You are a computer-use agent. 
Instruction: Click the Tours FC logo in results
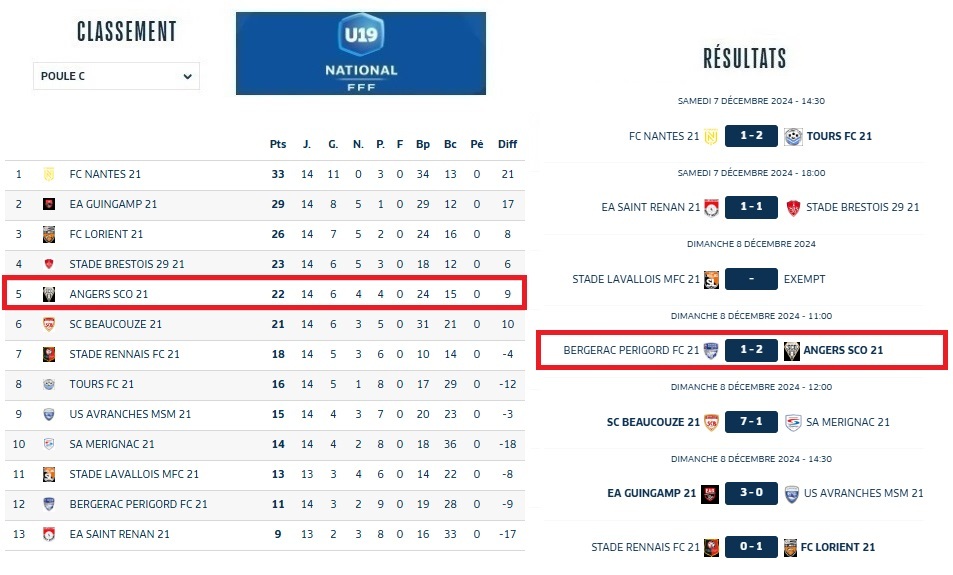793,136
